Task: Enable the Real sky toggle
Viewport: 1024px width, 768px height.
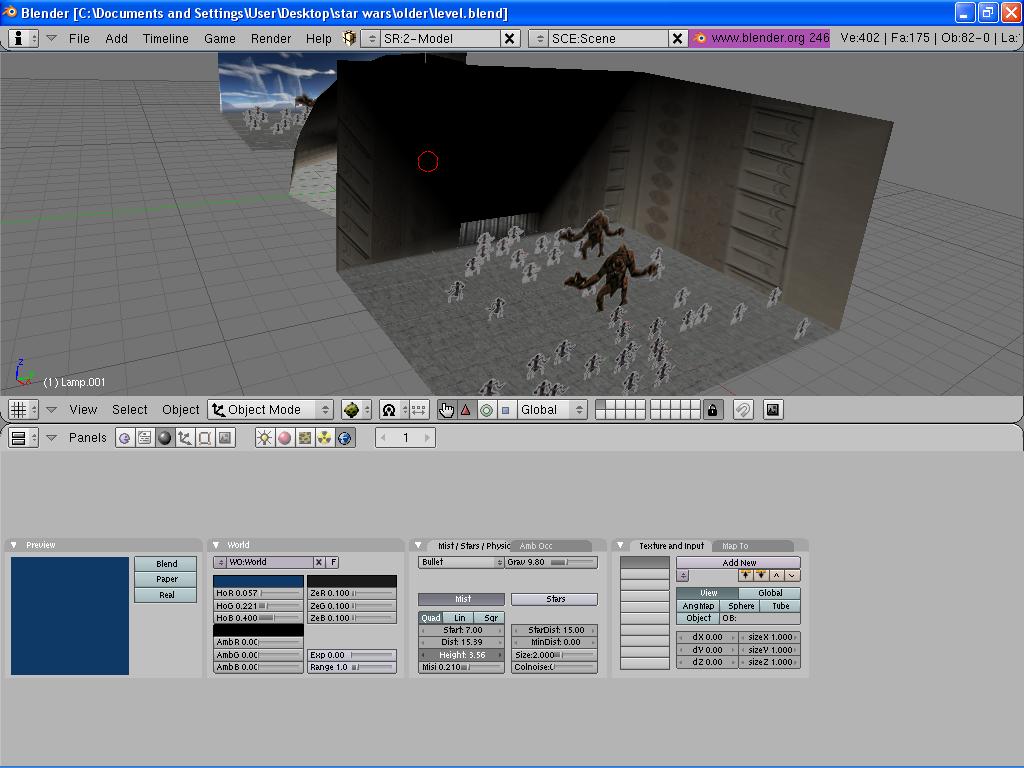Action: [x=166, y=595]
